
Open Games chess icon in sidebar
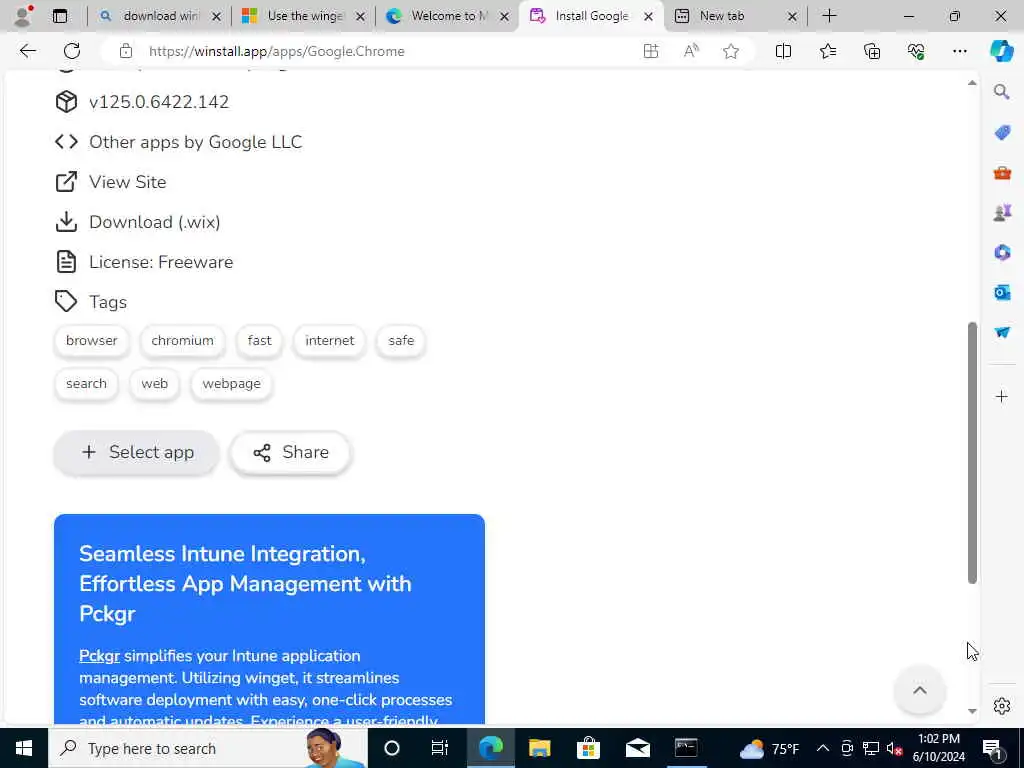click(x=1002, y=212)
